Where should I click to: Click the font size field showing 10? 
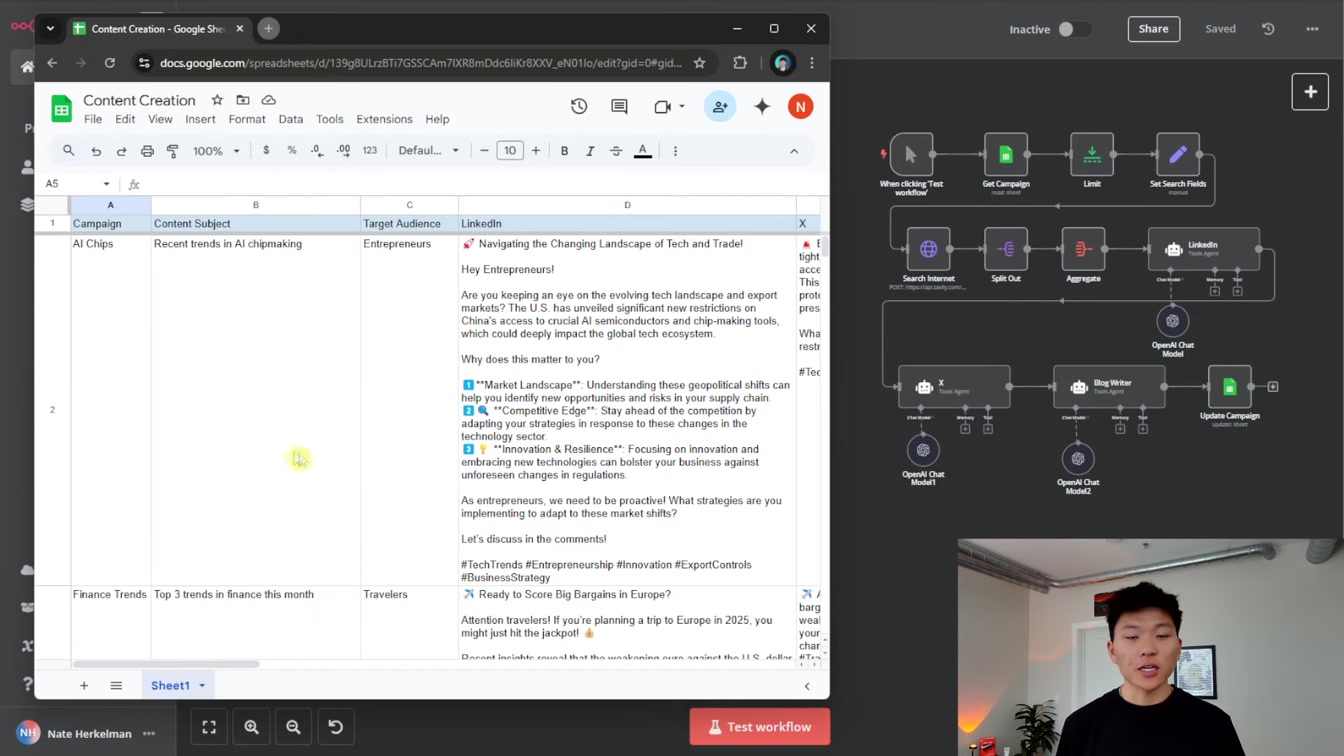coord(510,151)
